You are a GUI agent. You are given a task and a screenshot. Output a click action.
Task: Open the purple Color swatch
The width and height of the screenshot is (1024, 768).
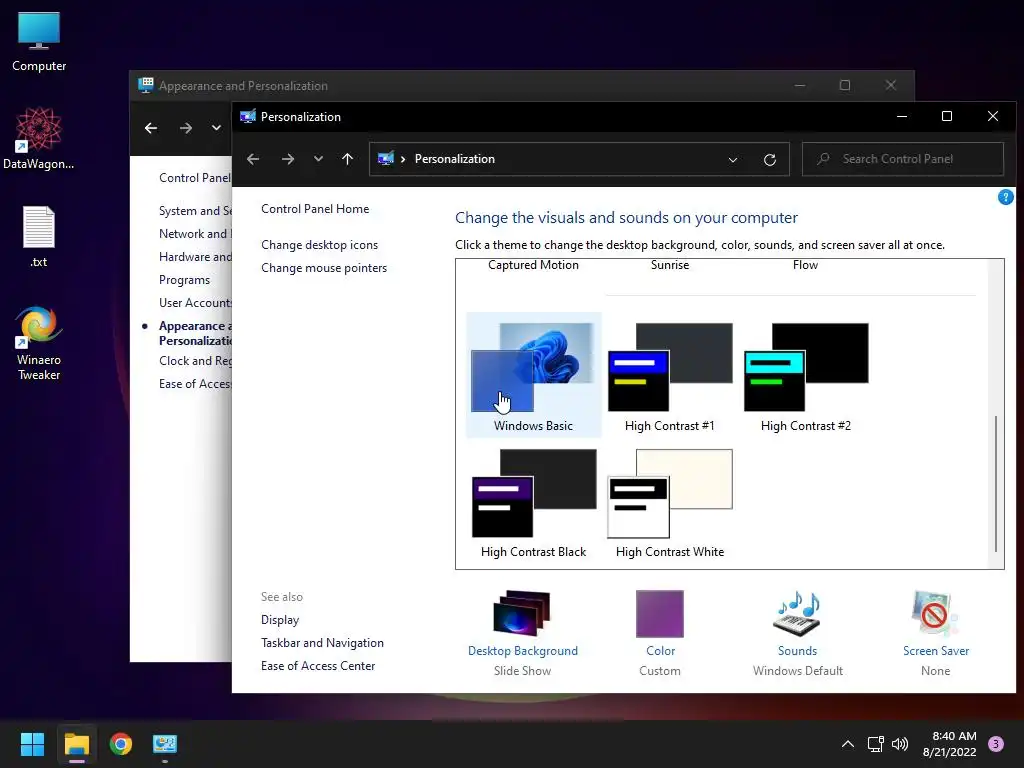pyautogui.click(x=660, y=613)
